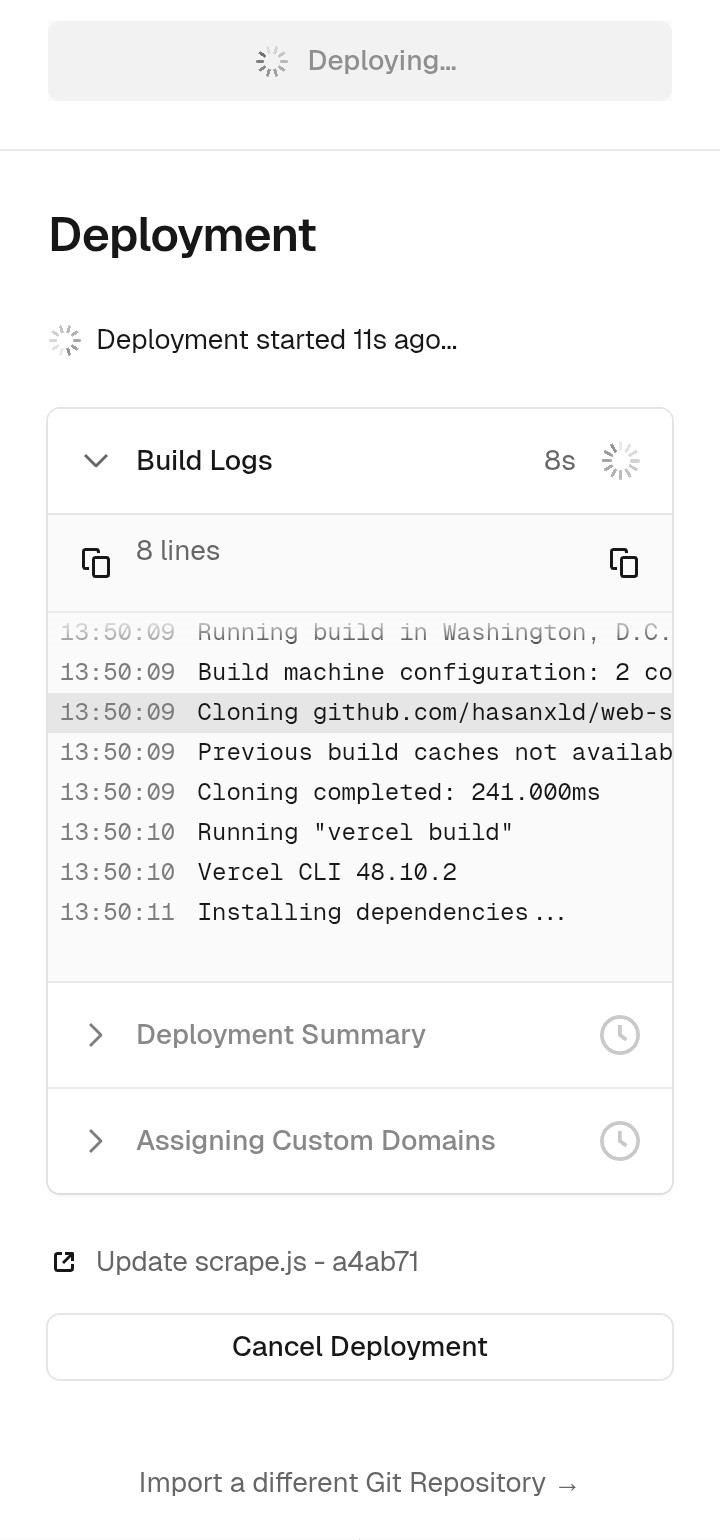Click the loading spinner in Build Logs header
The image size is (720, 1540).
click(x=620, y=461)
